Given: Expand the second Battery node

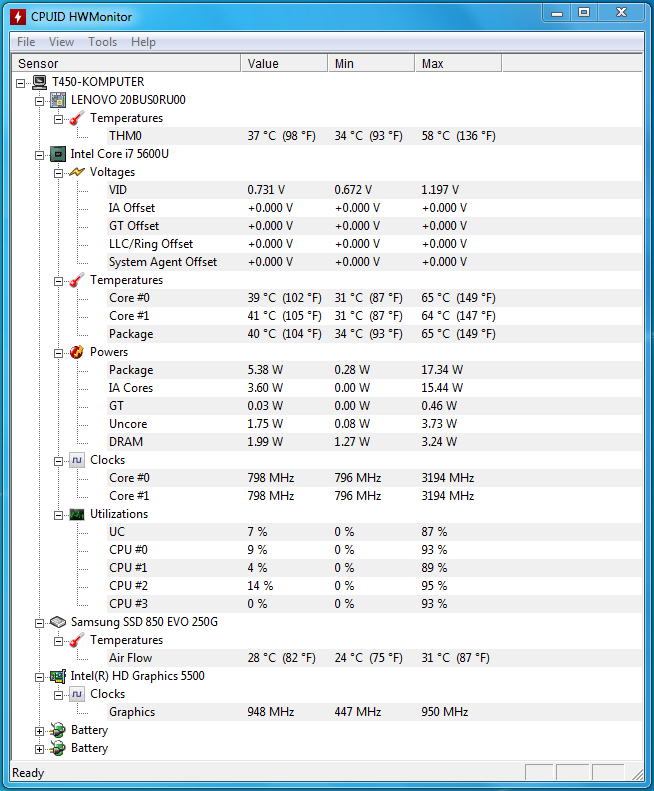Looking at the screenshot, I should 40,749.
